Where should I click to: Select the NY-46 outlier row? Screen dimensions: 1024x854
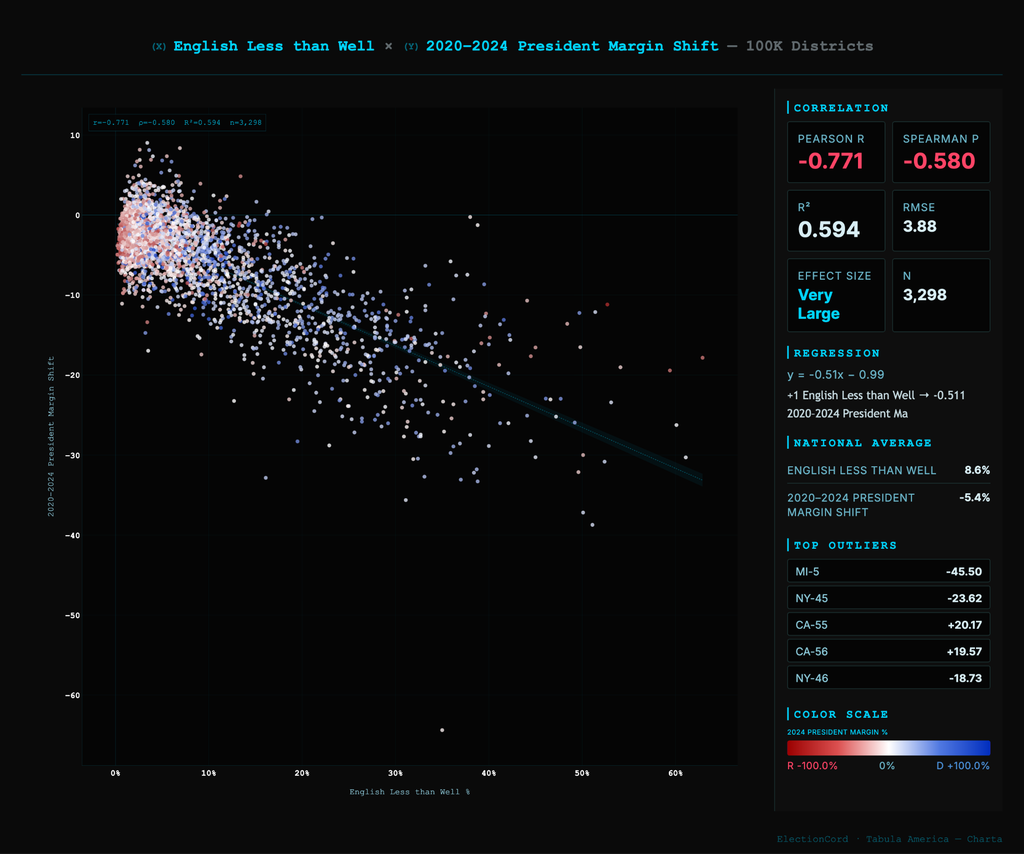(x=888, y=678)
